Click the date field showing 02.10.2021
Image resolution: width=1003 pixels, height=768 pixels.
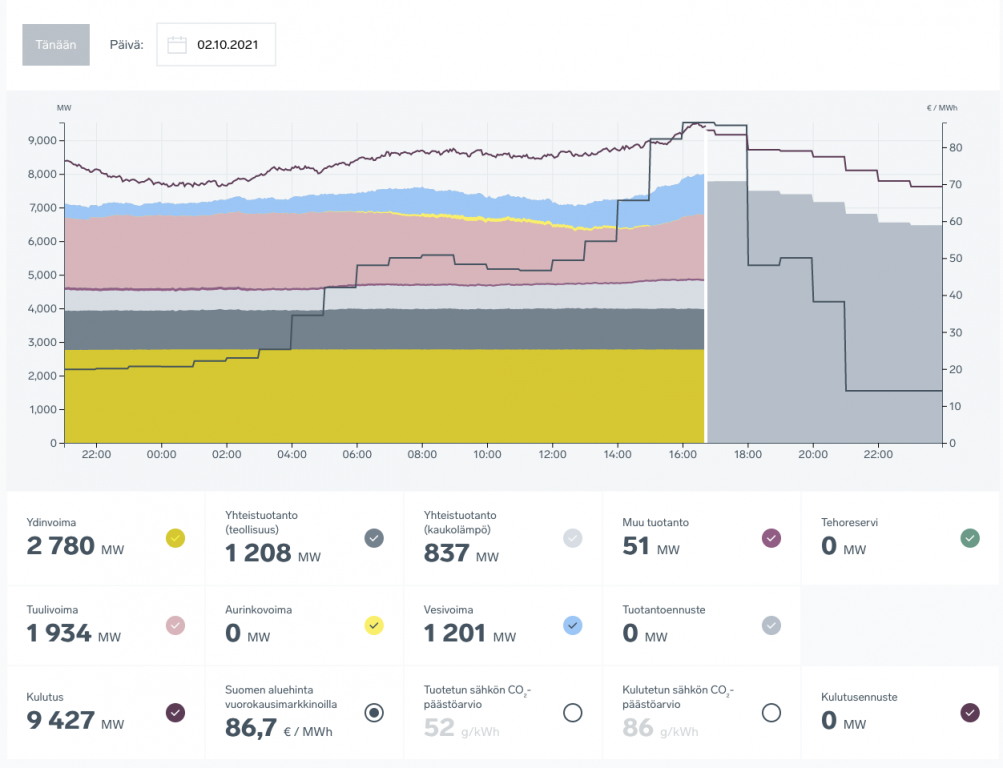pos(226,45)
